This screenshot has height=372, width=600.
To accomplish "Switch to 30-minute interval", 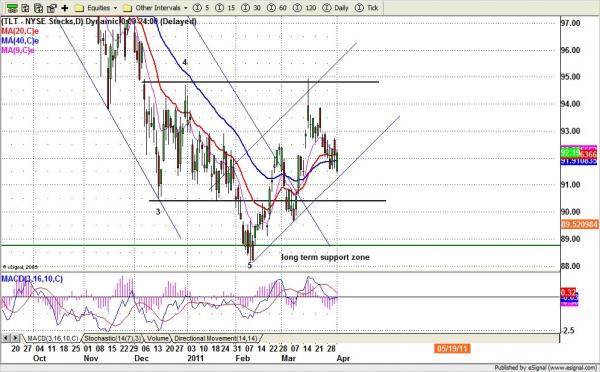I will 251,8.
